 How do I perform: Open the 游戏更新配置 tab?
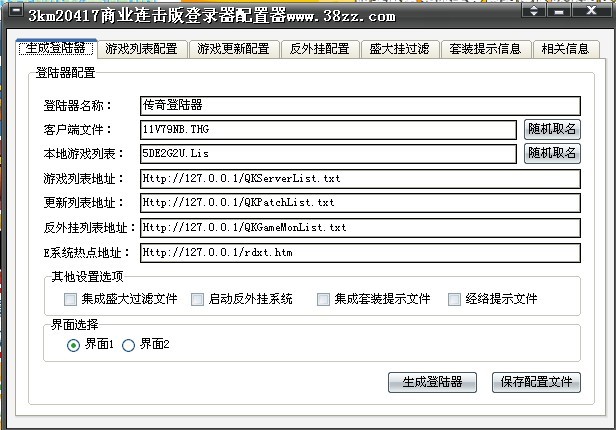[x=233, y=49]
